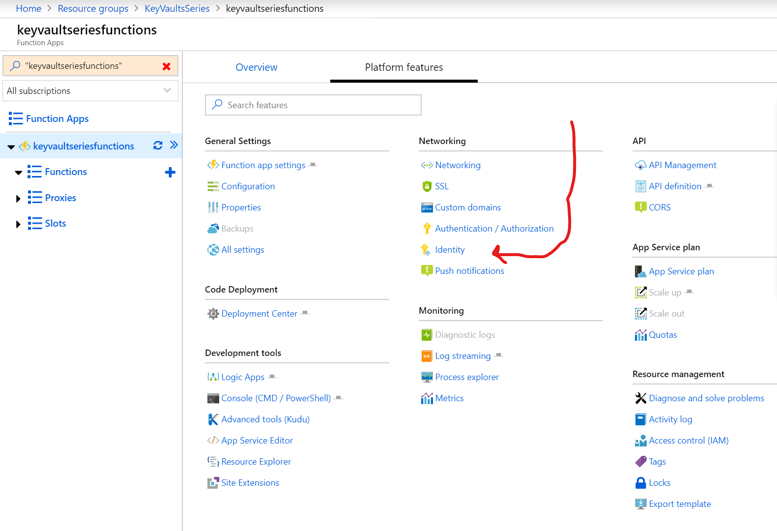Click the Identity key icon
777x531 pixels.
tap(426, 250)
